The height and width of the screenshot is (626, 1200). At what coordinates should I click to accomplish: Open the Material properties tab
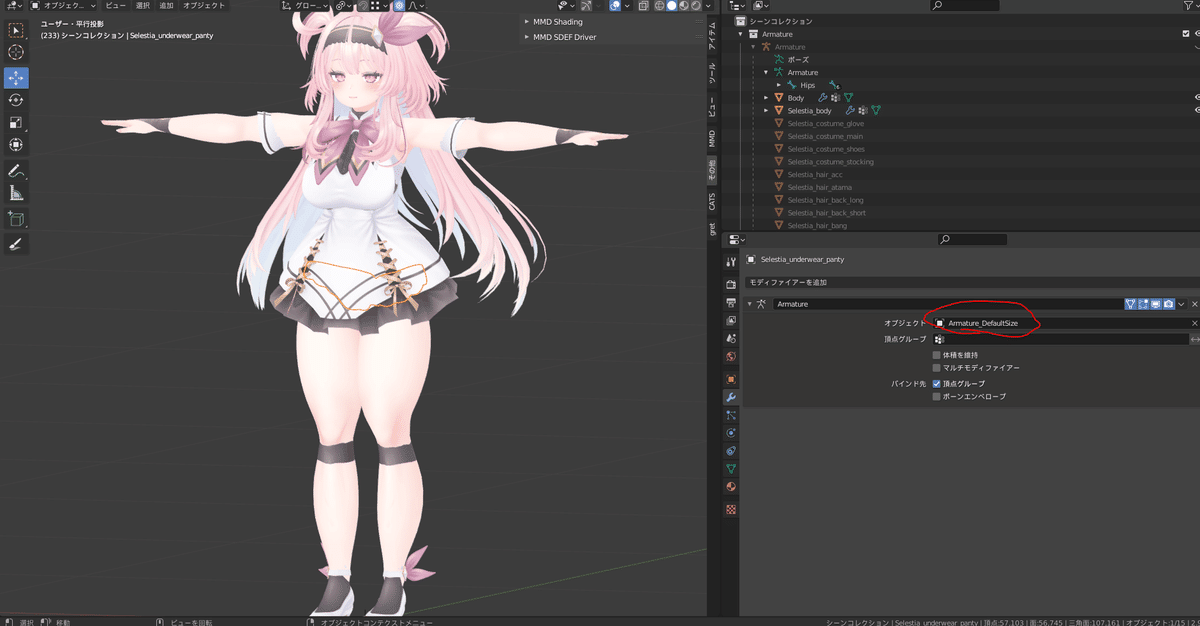pos(731,487)
